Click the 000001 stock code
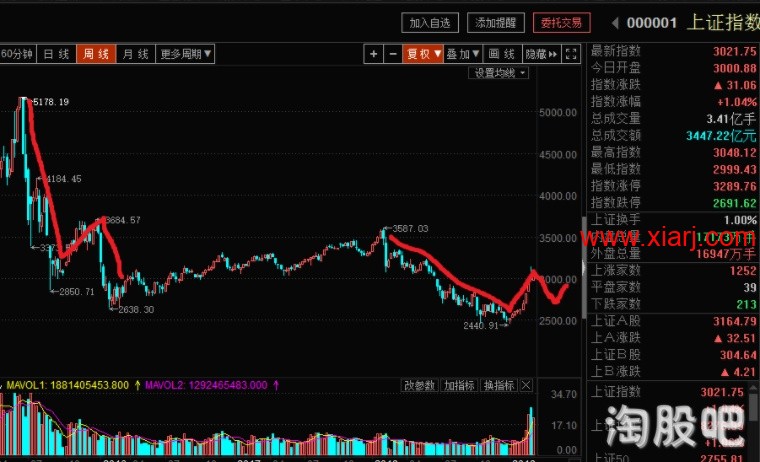Screen dimensions: 760x462 pos(651,23)
